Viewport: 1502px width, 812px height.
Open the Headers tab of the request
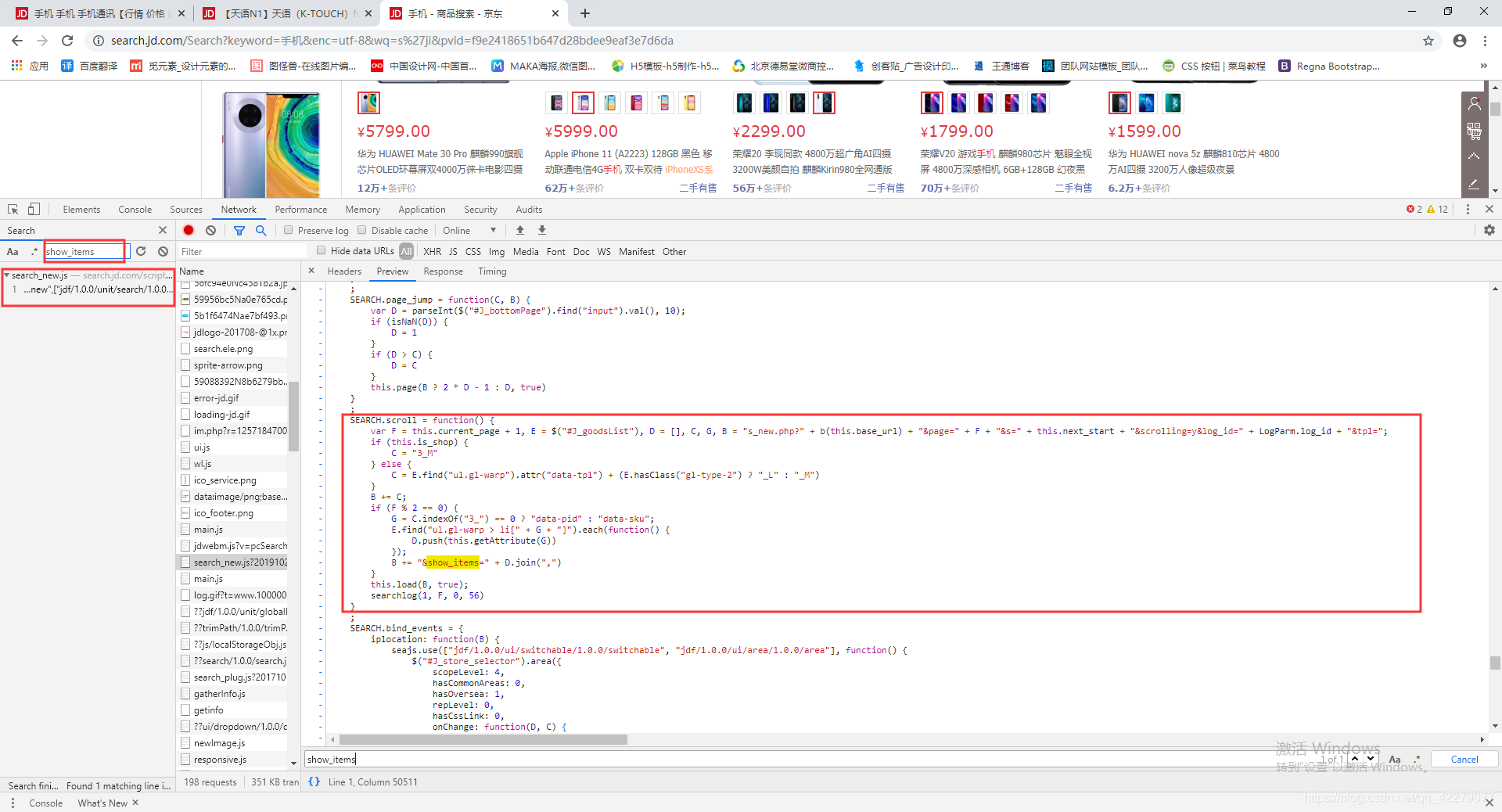(x=344, y=271)
